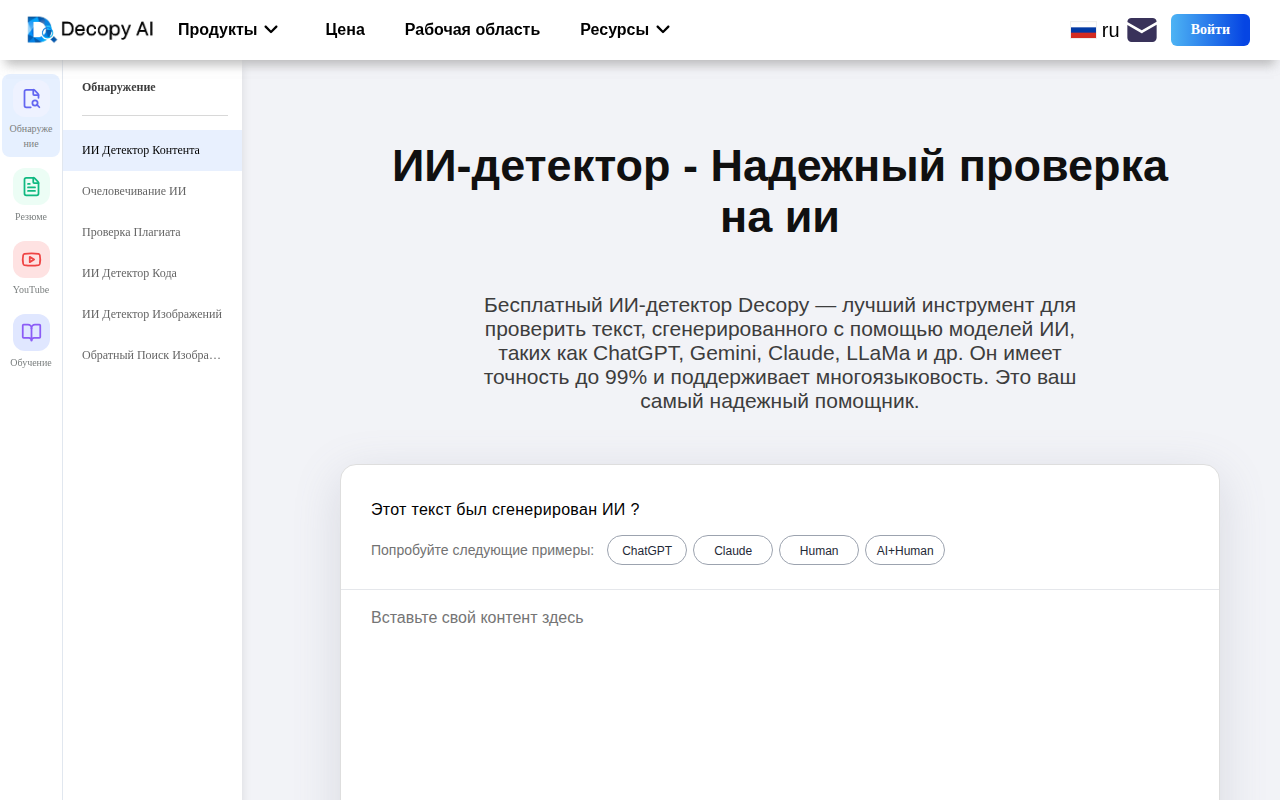Open ИИ Детектор Кода tool
The width and height of the screenshot is (1280, 800).
pyautogui.click(x=152, y=273)
